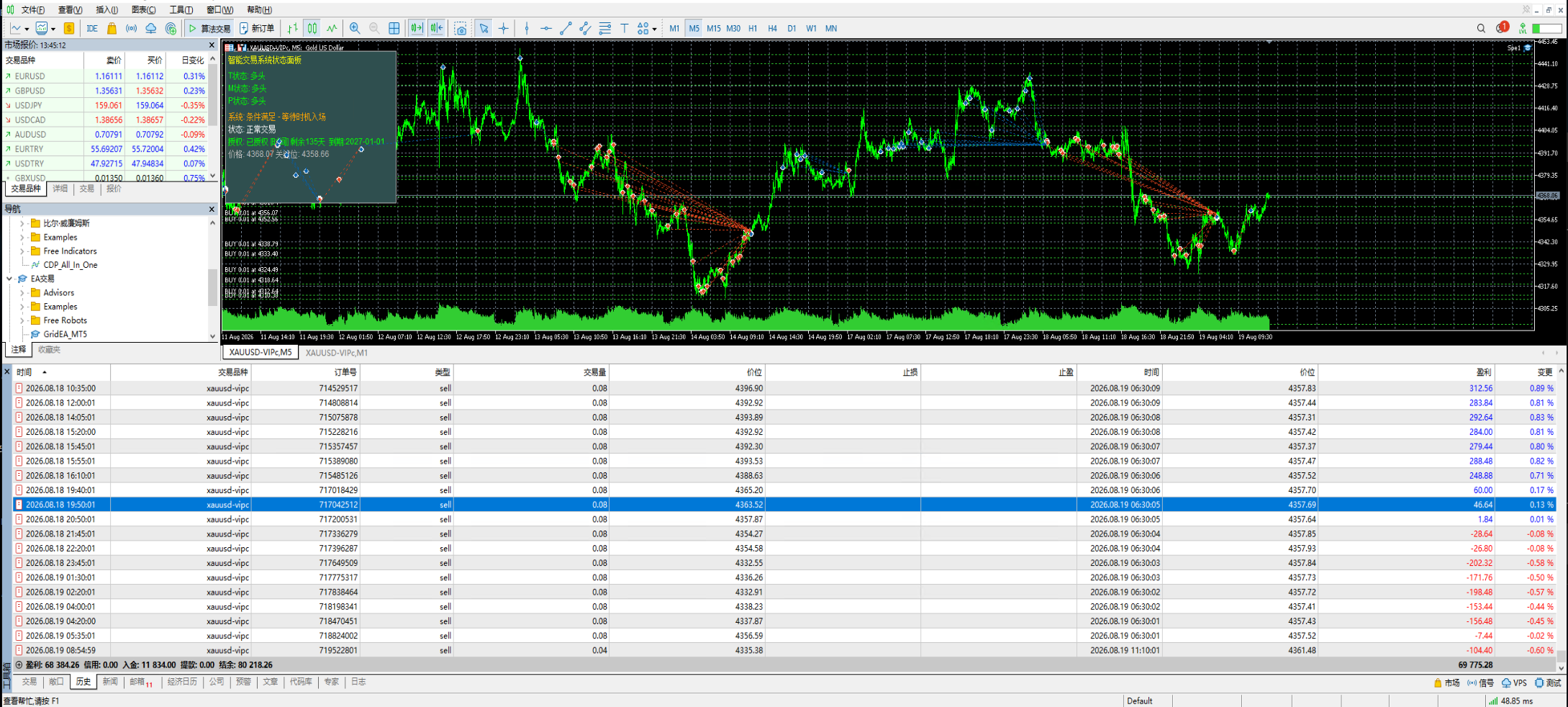The image size is (1568, 707).
Task: Open the 日志 tab in toolbox
Action: pyautogui.click(x=358, y=682)
